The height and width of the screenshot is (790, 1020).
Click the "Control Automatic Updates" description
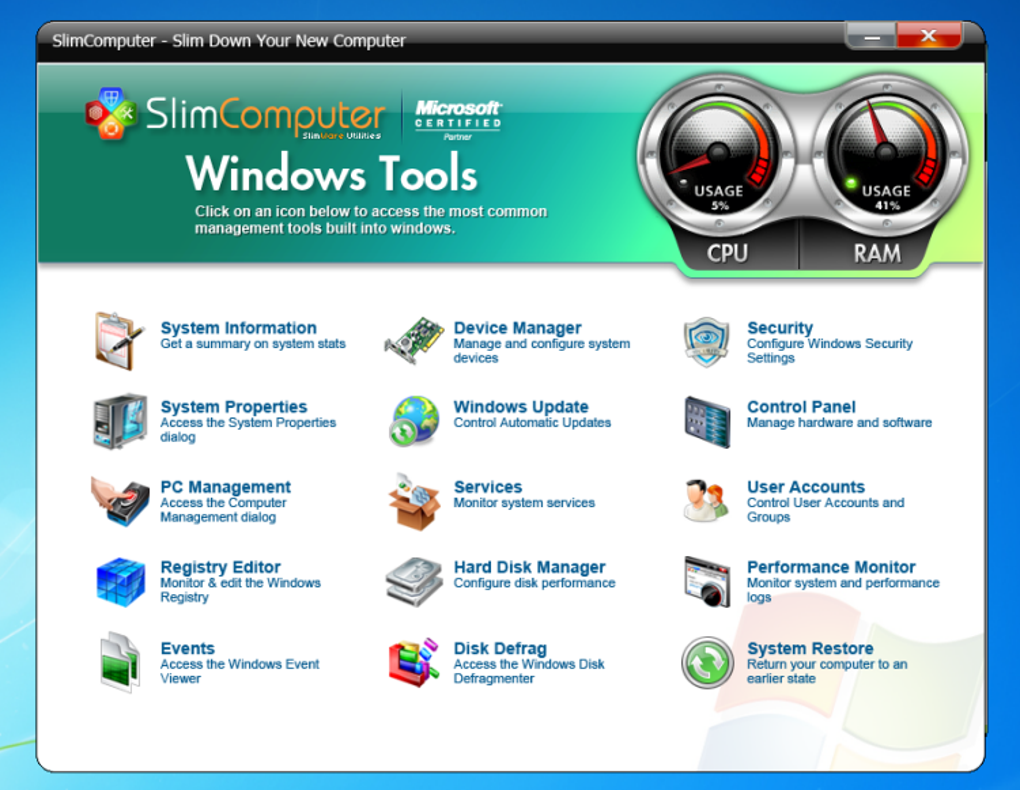pos(532,422)
